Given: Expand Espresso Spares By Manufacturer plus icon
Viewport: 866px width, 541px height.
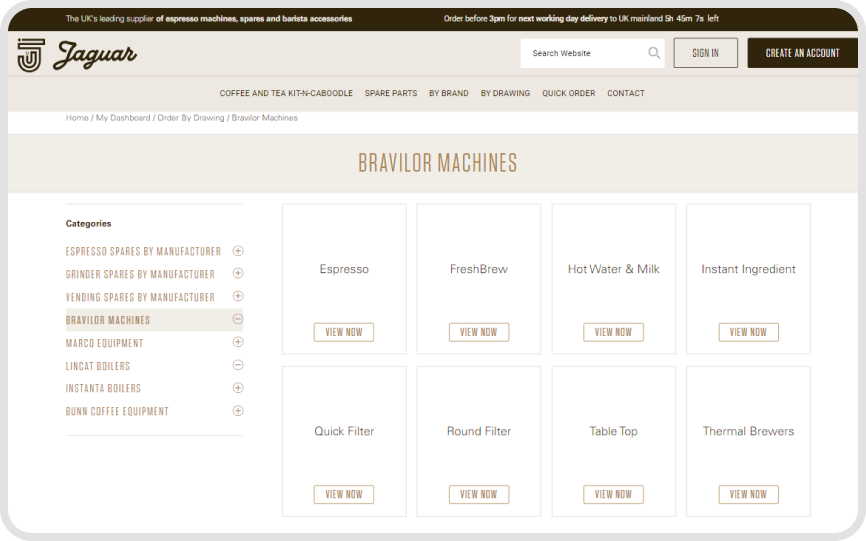Looking at the screenshot, I should [238, 251].
